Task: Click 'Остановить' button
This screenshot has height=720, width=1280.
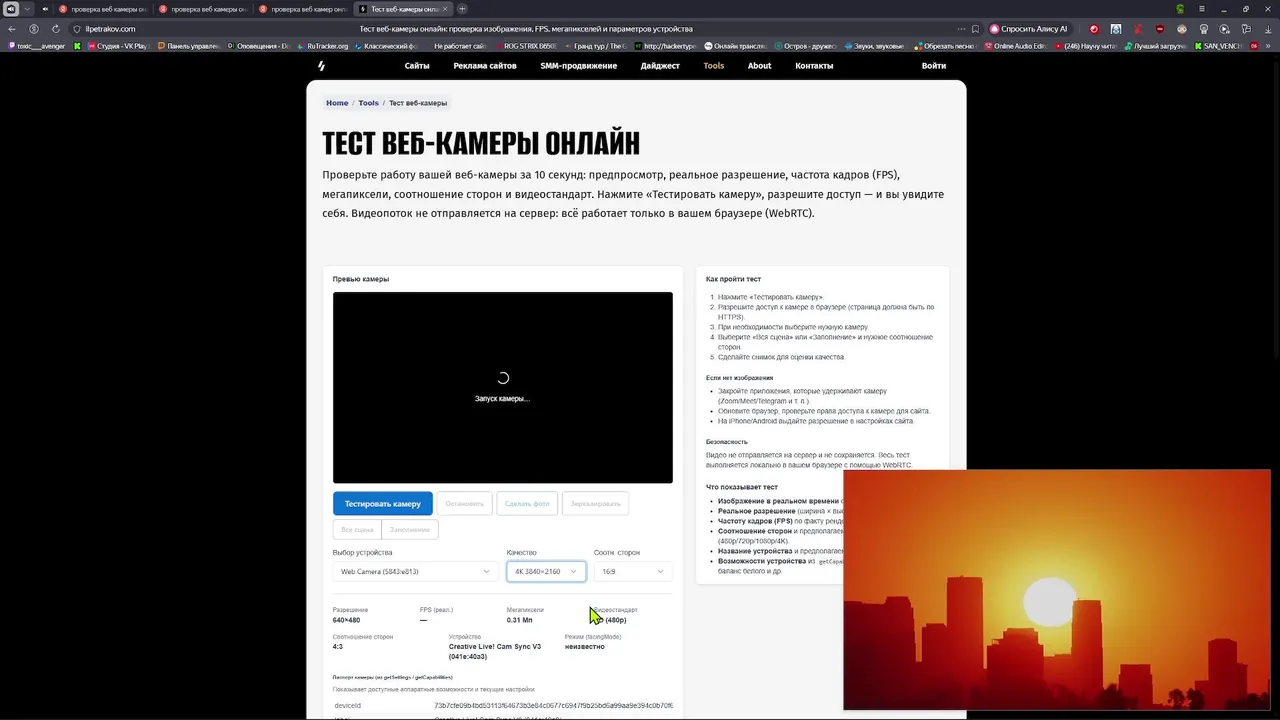Action: tap(465, 504)
